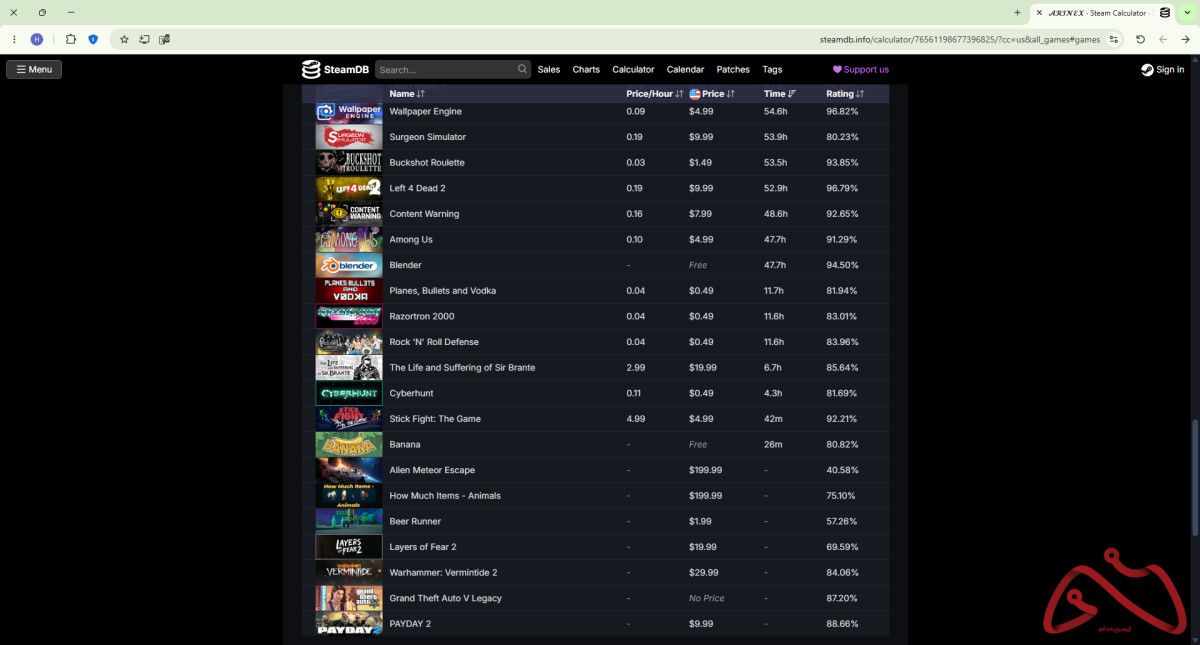Bookmark this page with star icon
Viewport: 1200px width, 645px height.
coord(124,39)
